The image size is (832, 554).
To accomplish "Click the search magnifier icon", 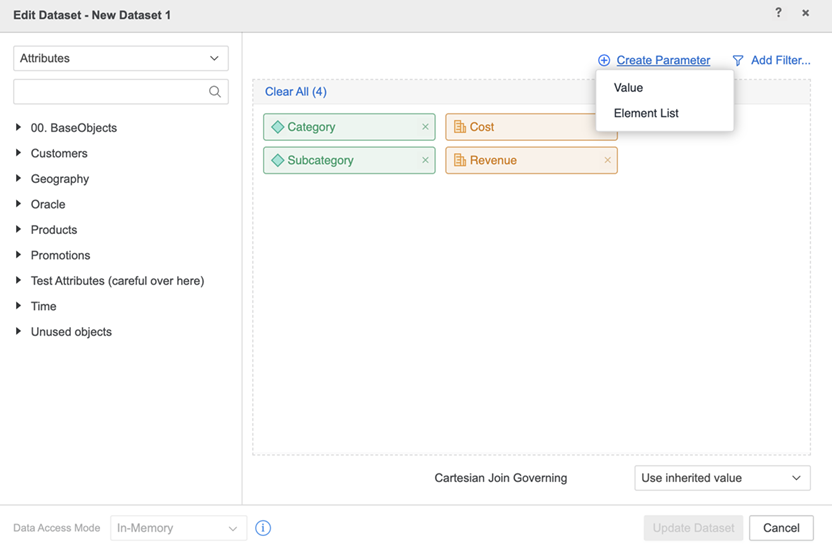I will click(x=215, y=92).
